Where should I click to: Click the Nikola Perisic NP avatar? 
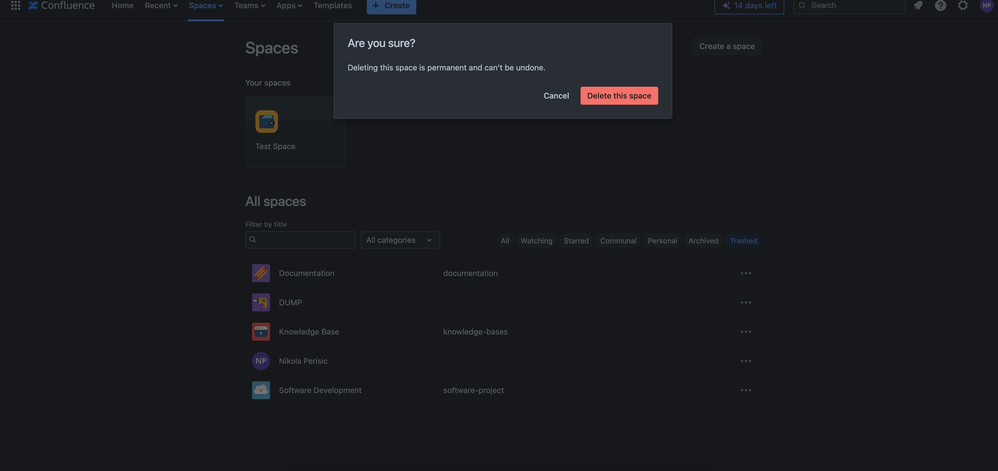261,361
